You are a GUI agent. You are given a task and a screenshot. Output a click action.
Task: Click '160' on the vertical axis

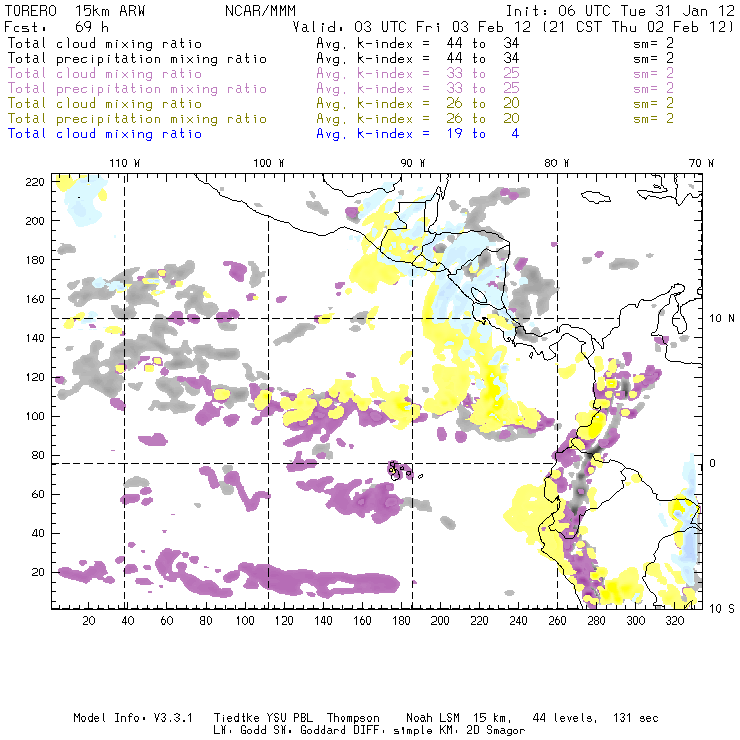pyautogui.click(x=35, y=299)
